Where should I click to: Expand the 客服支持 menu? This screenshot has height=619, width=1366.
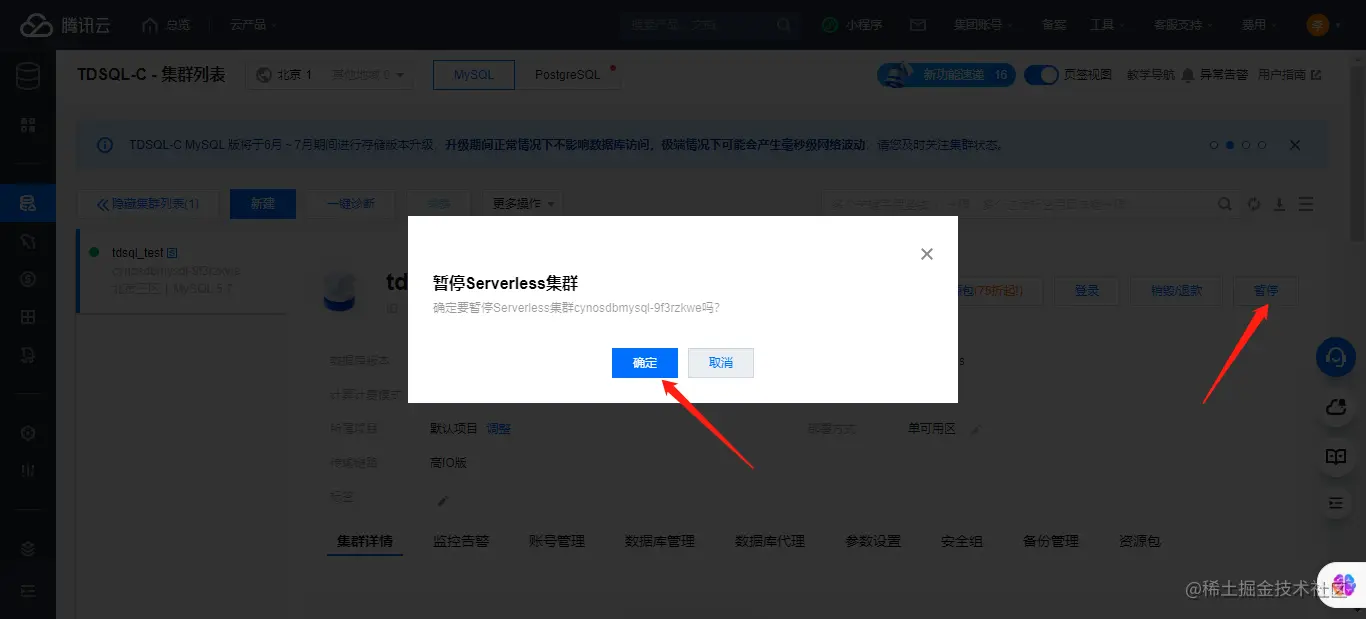tap(1183, 25)
